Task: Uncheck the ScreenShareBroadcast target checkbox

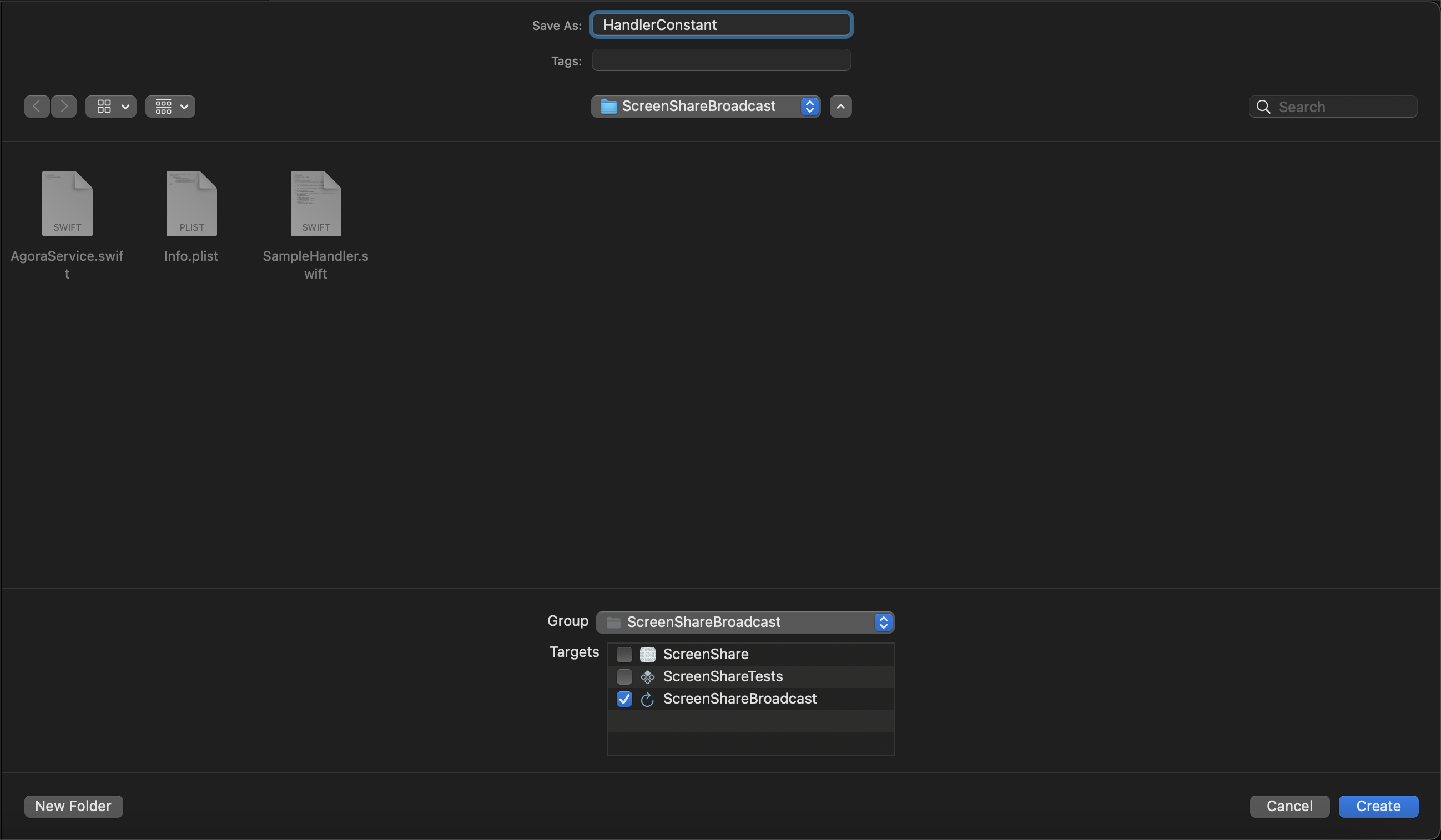Action: pyautogui.click(x=624, y=699)
